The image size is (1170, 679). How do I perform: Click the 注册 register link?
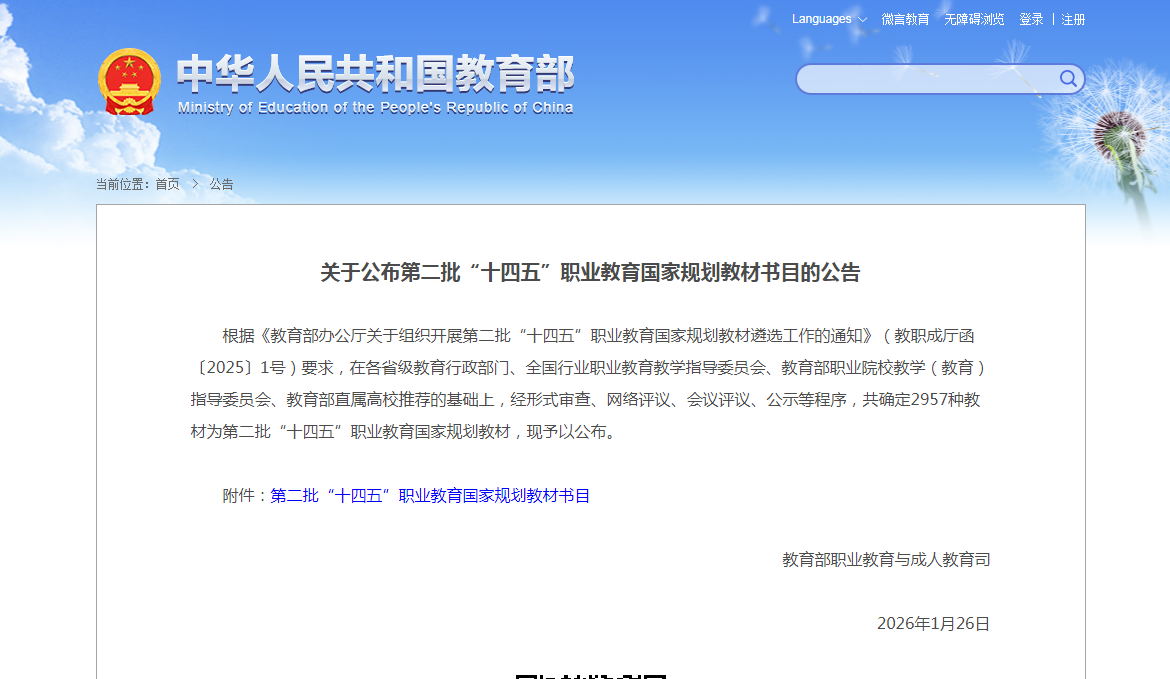[x=1073, y=19]
